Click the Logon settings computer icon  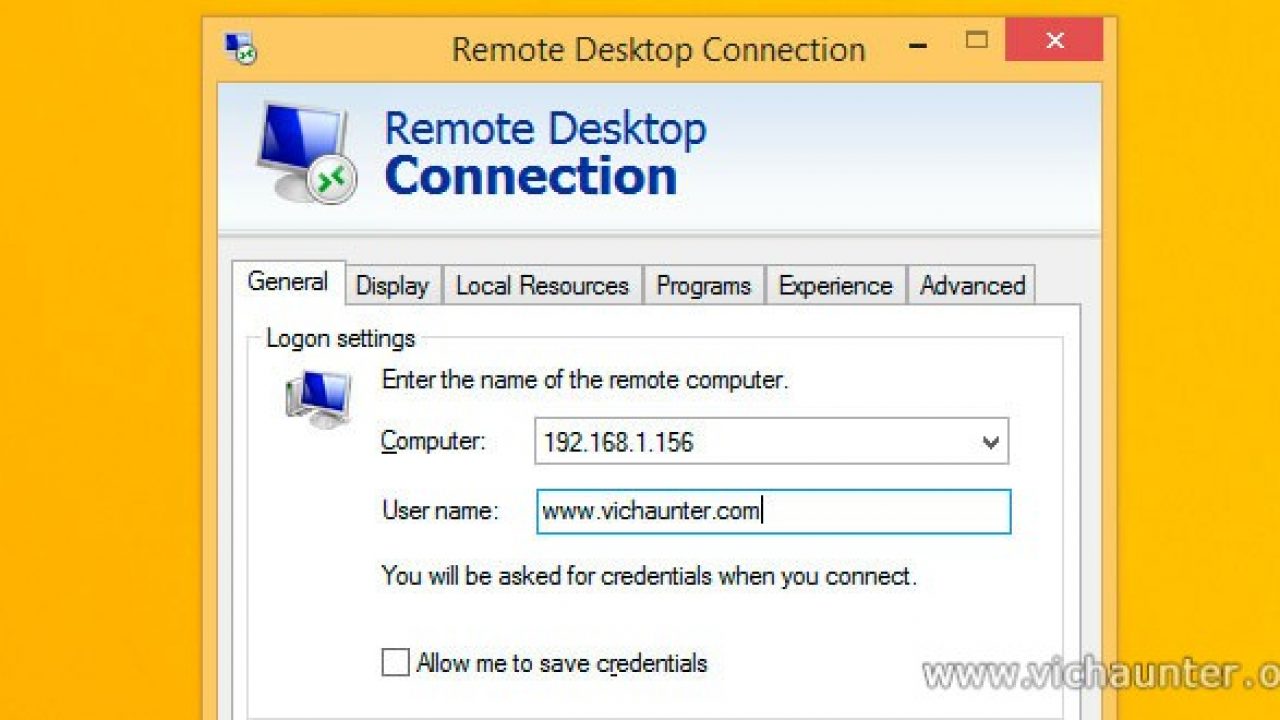(x=318, y=399)
